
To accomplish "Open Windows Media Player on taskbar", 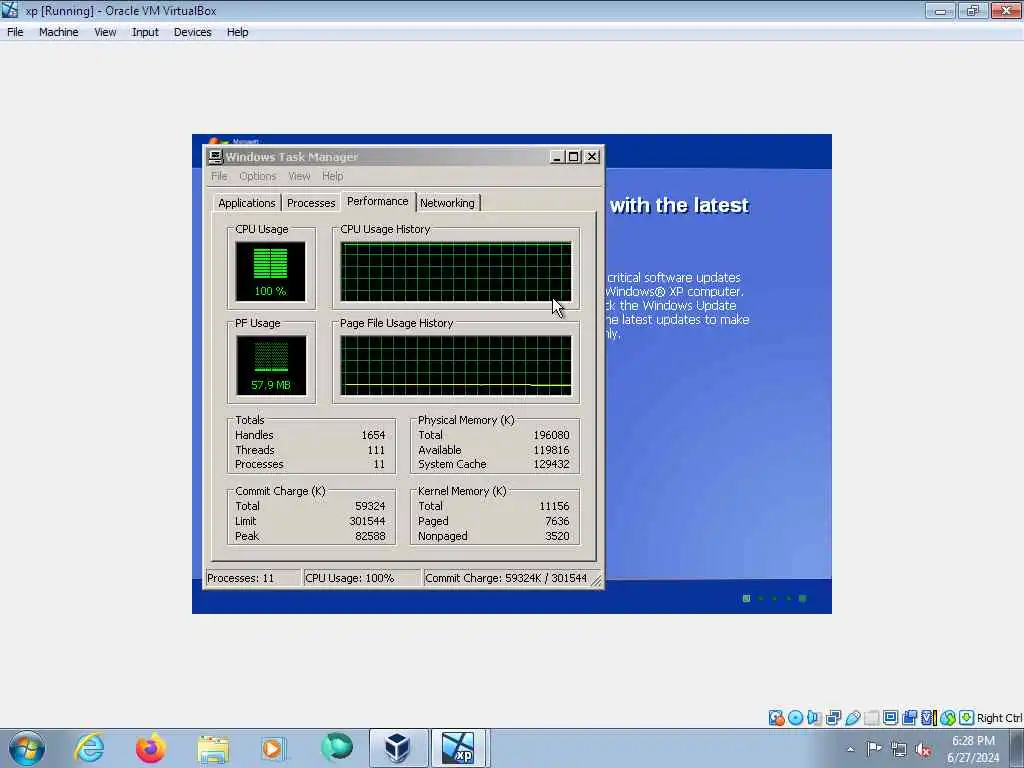I will click(272, 748).
